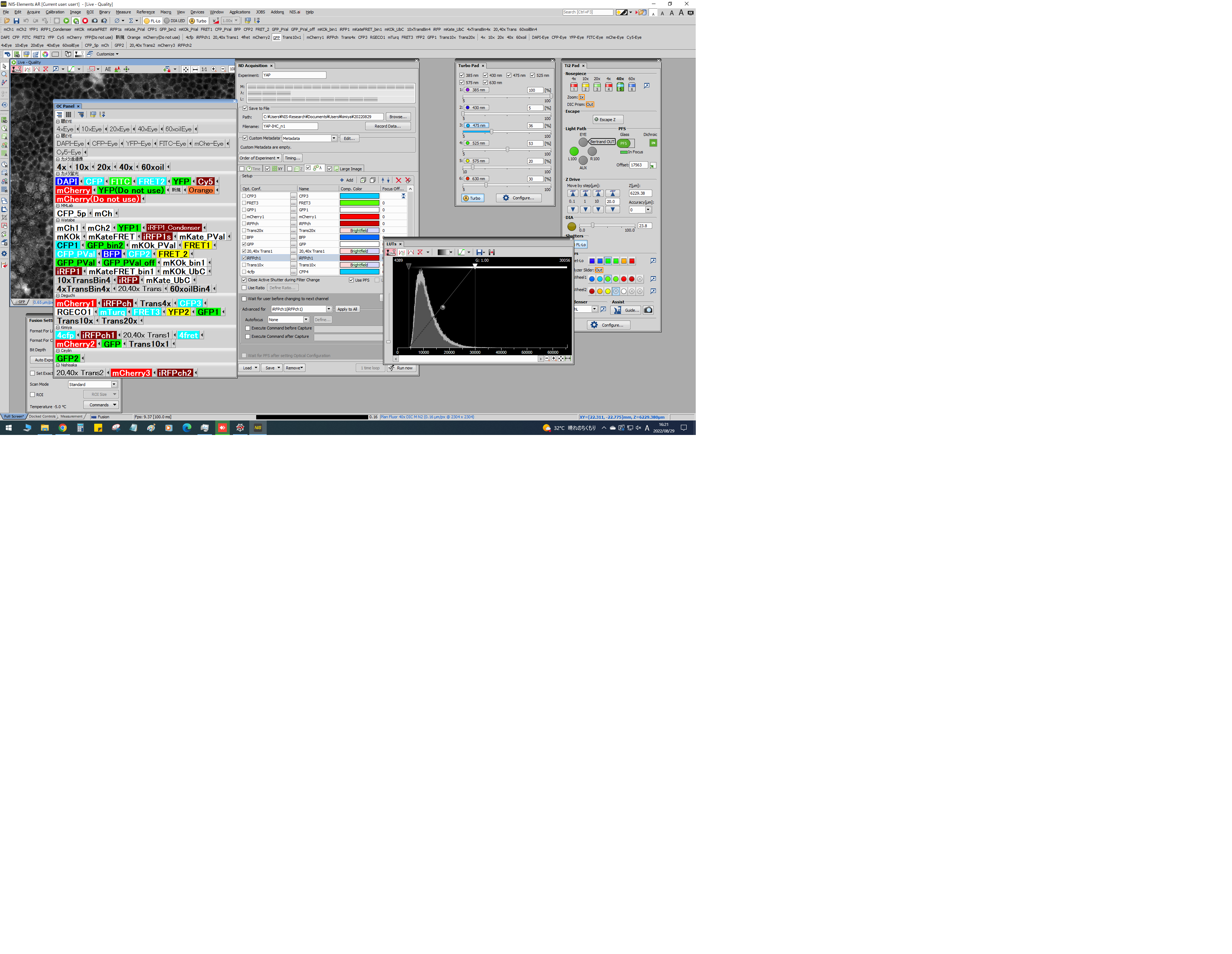Click the color wheel icon in layout toolbar

pos(45,54)
